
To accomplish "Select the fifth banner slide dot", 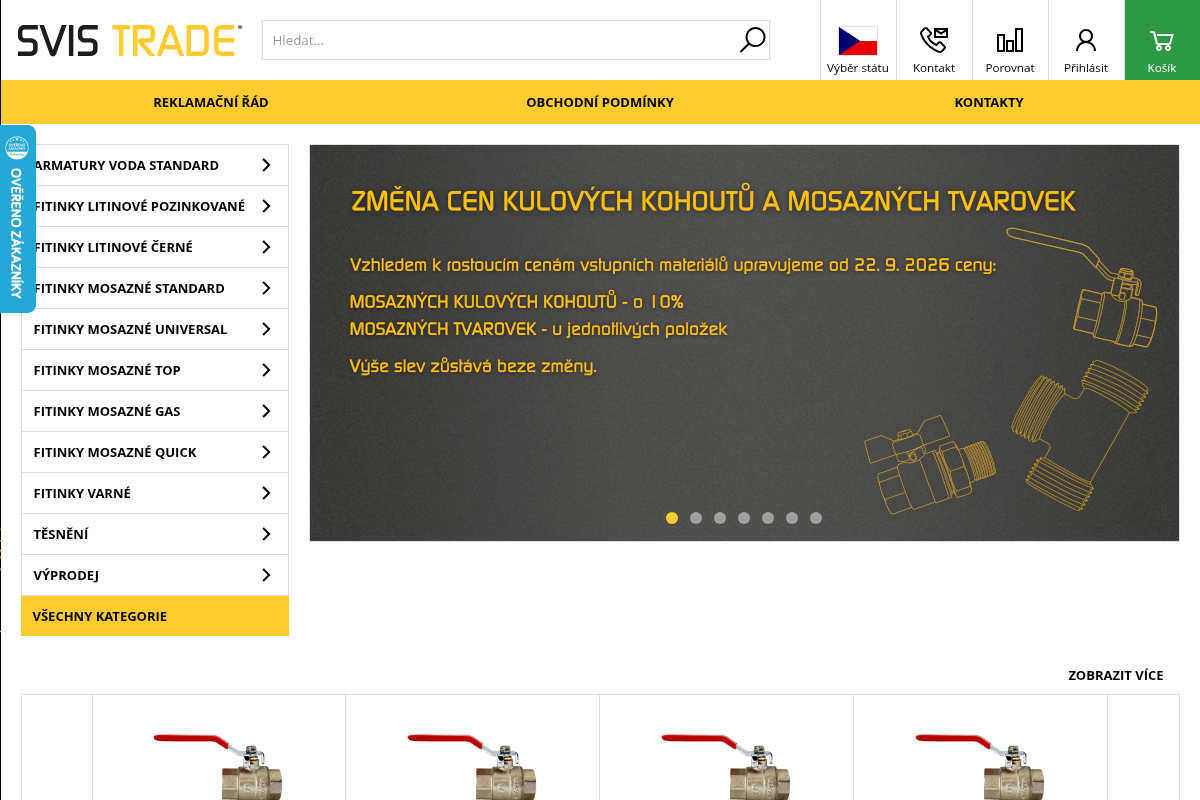I will pyautogui.click(x=768, y=518).
